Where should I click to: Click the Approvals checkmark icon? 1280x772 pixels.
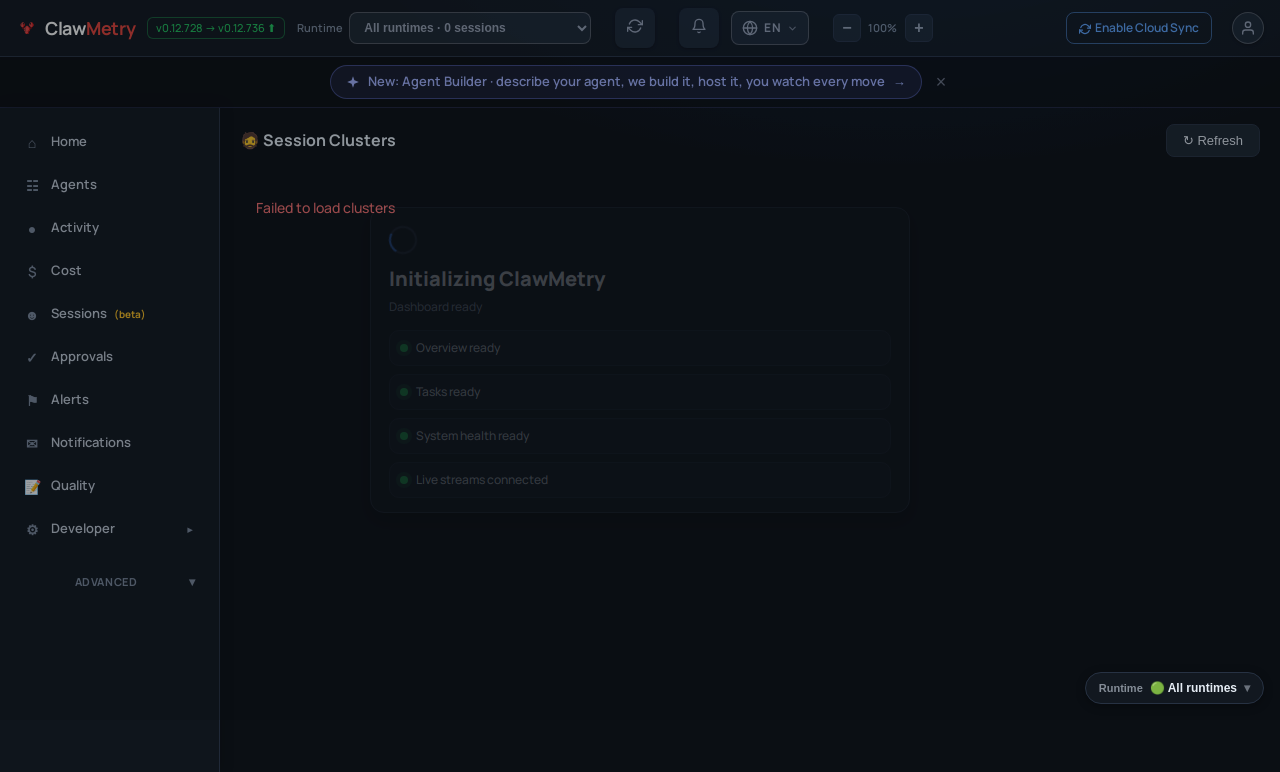coord(32,358)
